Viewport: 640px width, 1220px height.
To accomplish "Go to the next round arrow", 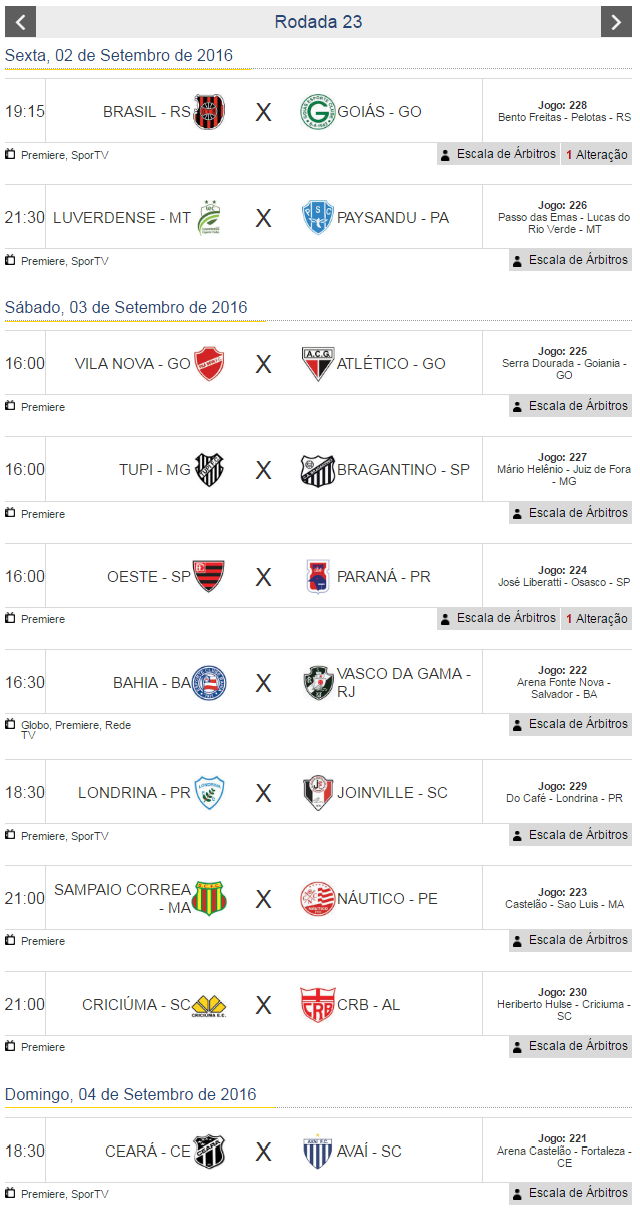I will click(x=616, y=22).
